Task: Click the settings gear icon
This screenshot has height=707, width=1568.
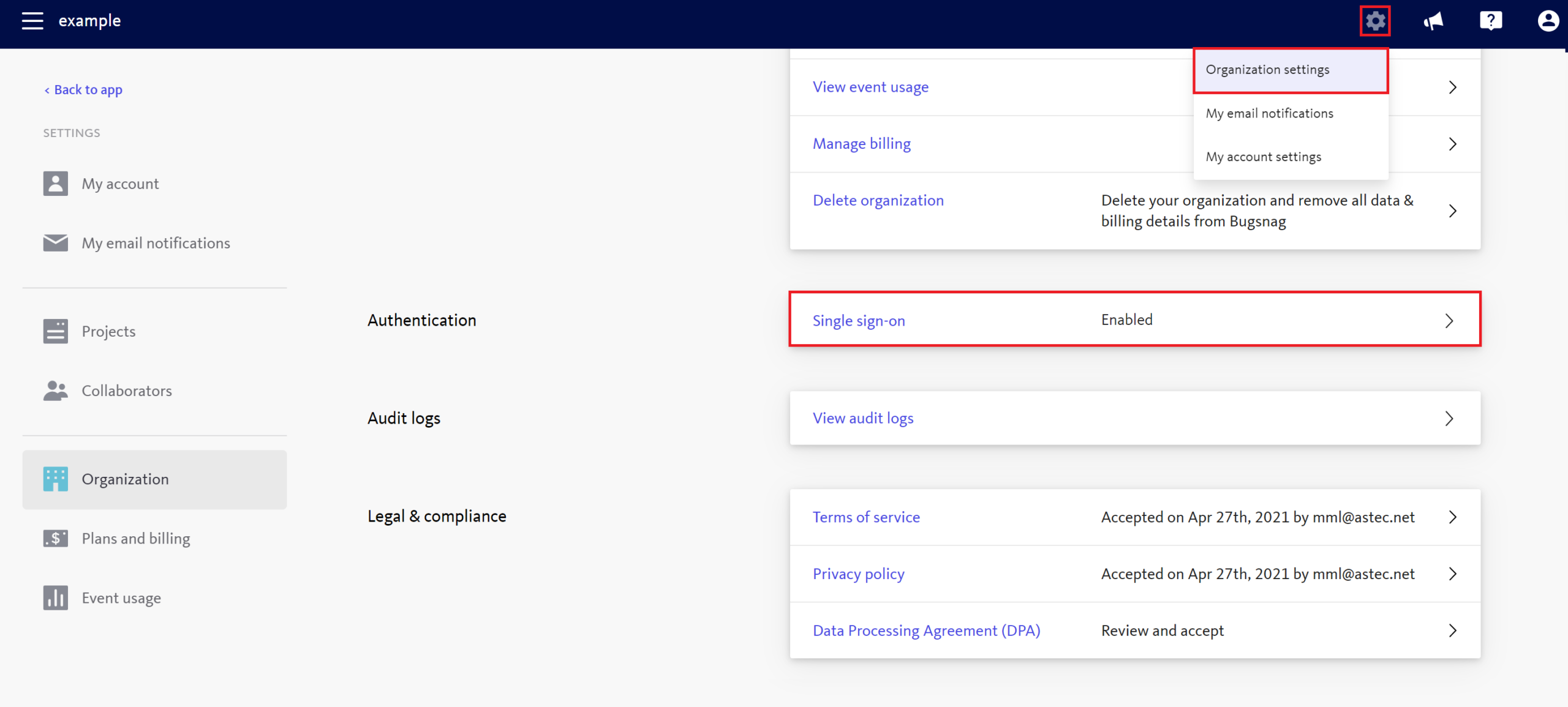Action: [x=1375, y=21]
